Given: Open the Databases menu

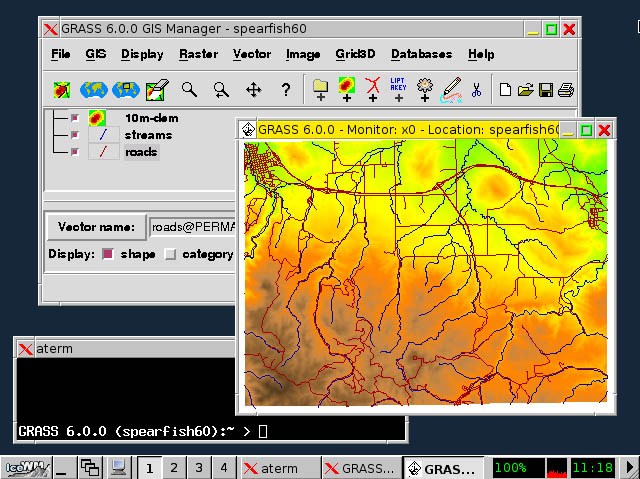Looking at the screenshot, I should (x=421, y=54).
